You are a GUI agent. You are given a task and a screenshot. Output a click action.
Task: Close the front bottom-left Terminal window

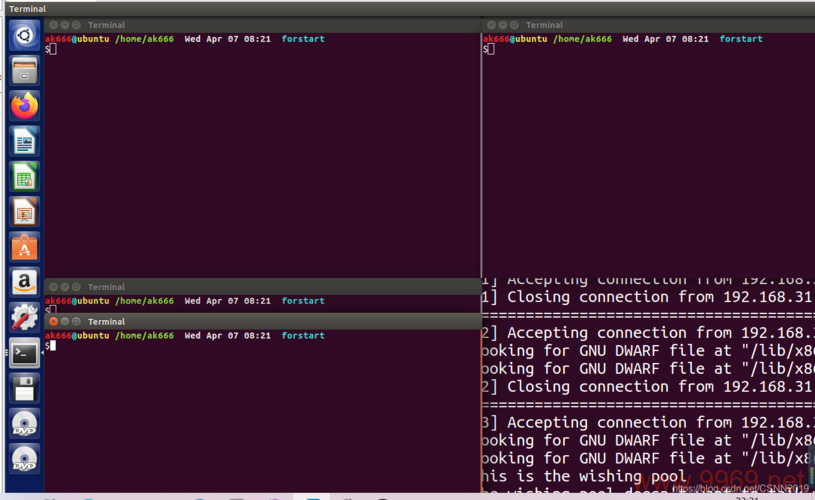(54, 322)
